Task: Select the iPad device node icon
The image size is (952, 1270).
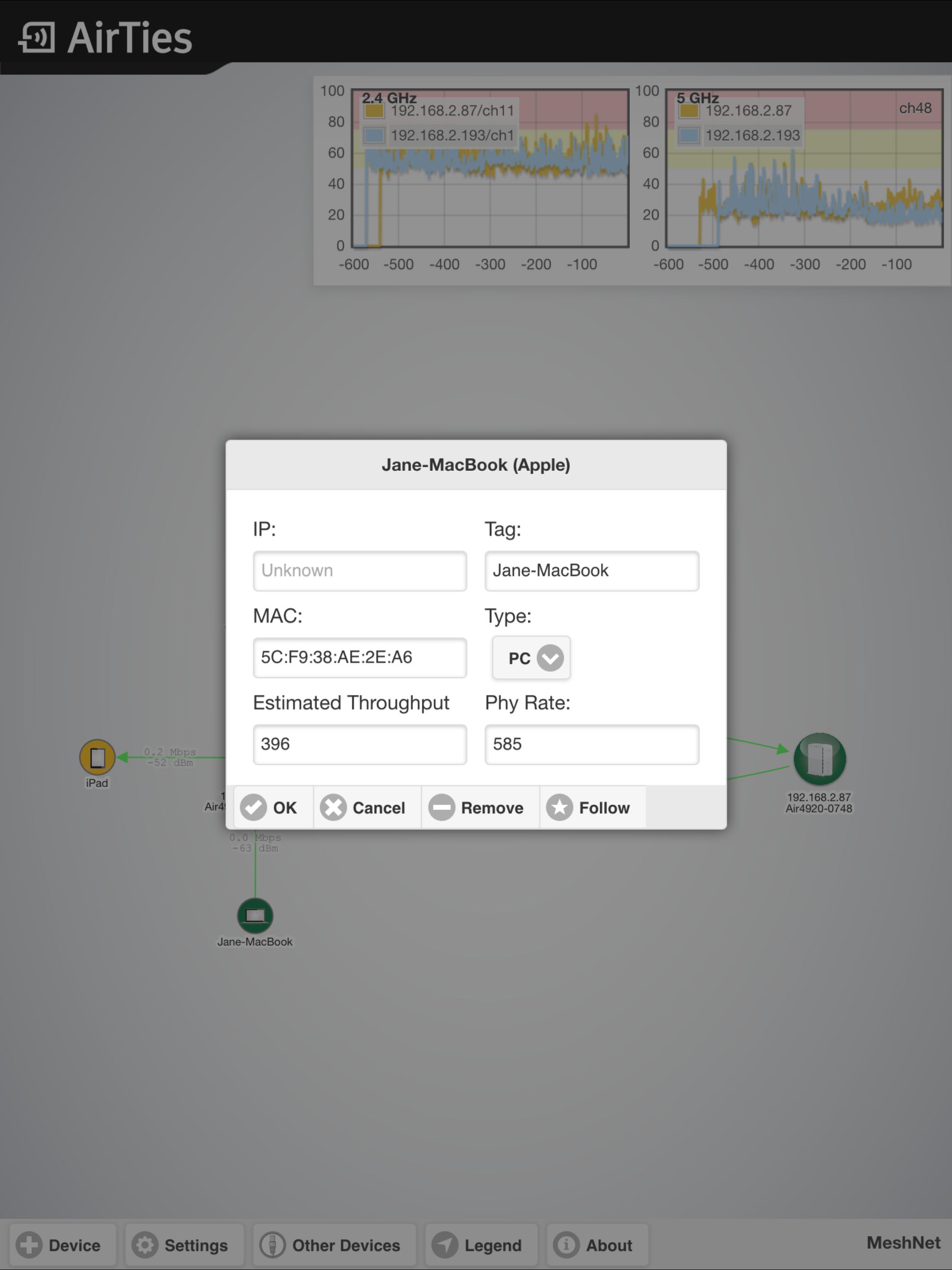Action: click(97, 757)
